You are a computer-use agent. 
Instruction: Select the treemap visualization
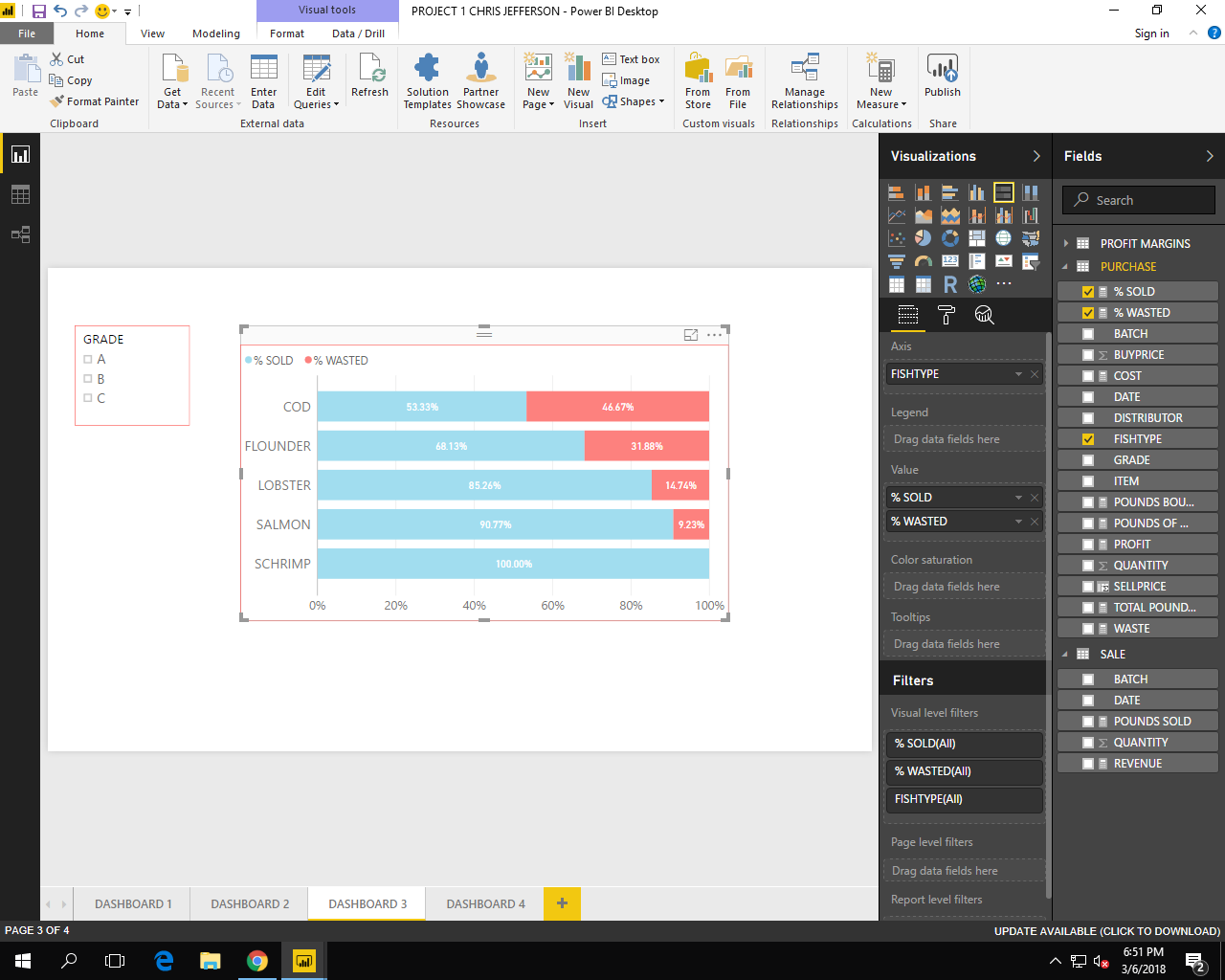click(x=977, y=237)
